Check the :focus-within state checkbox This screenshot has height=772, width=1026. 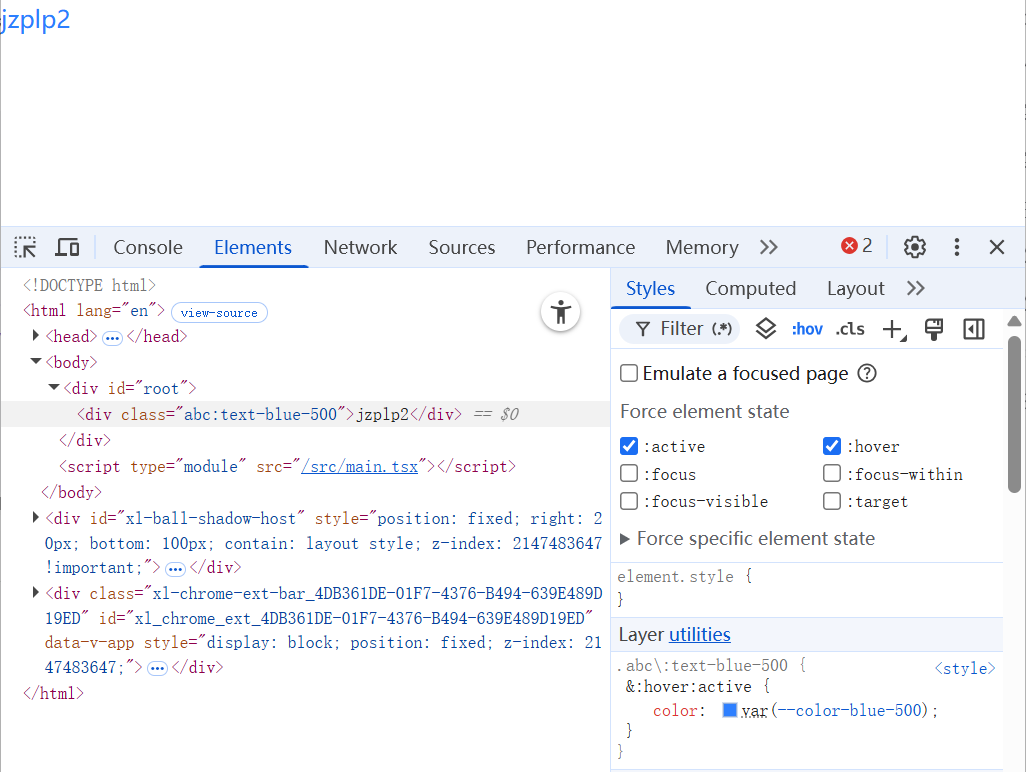[832, 474]
